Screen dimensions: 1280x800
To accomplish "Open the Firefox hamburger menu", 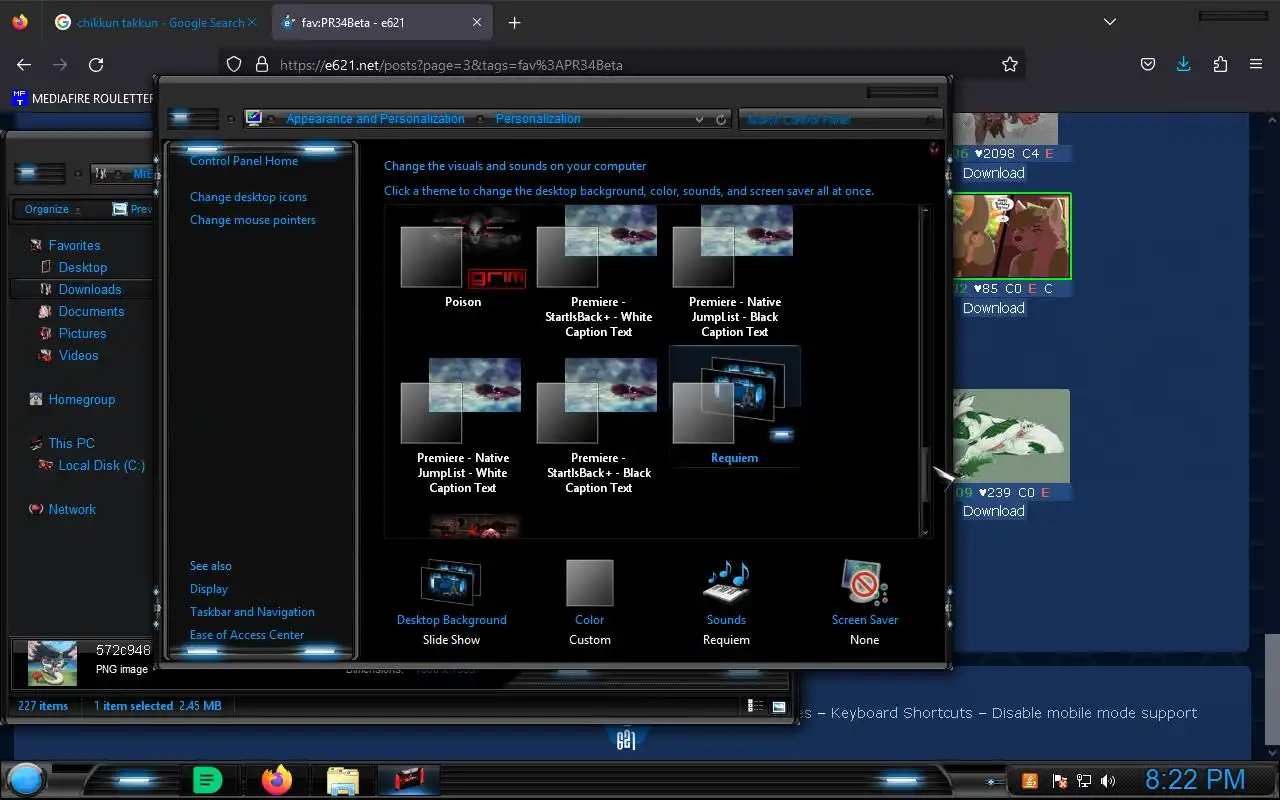I will [x=1256, y=64].
